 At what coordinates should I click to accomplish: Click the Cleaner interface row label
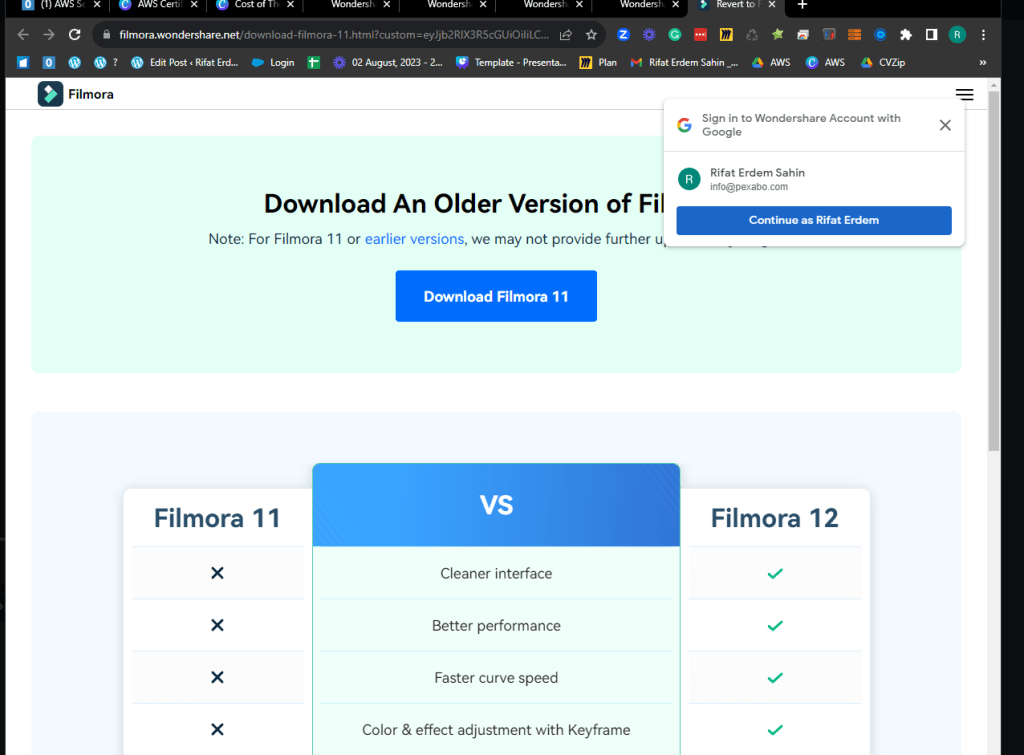pos(496,573)
